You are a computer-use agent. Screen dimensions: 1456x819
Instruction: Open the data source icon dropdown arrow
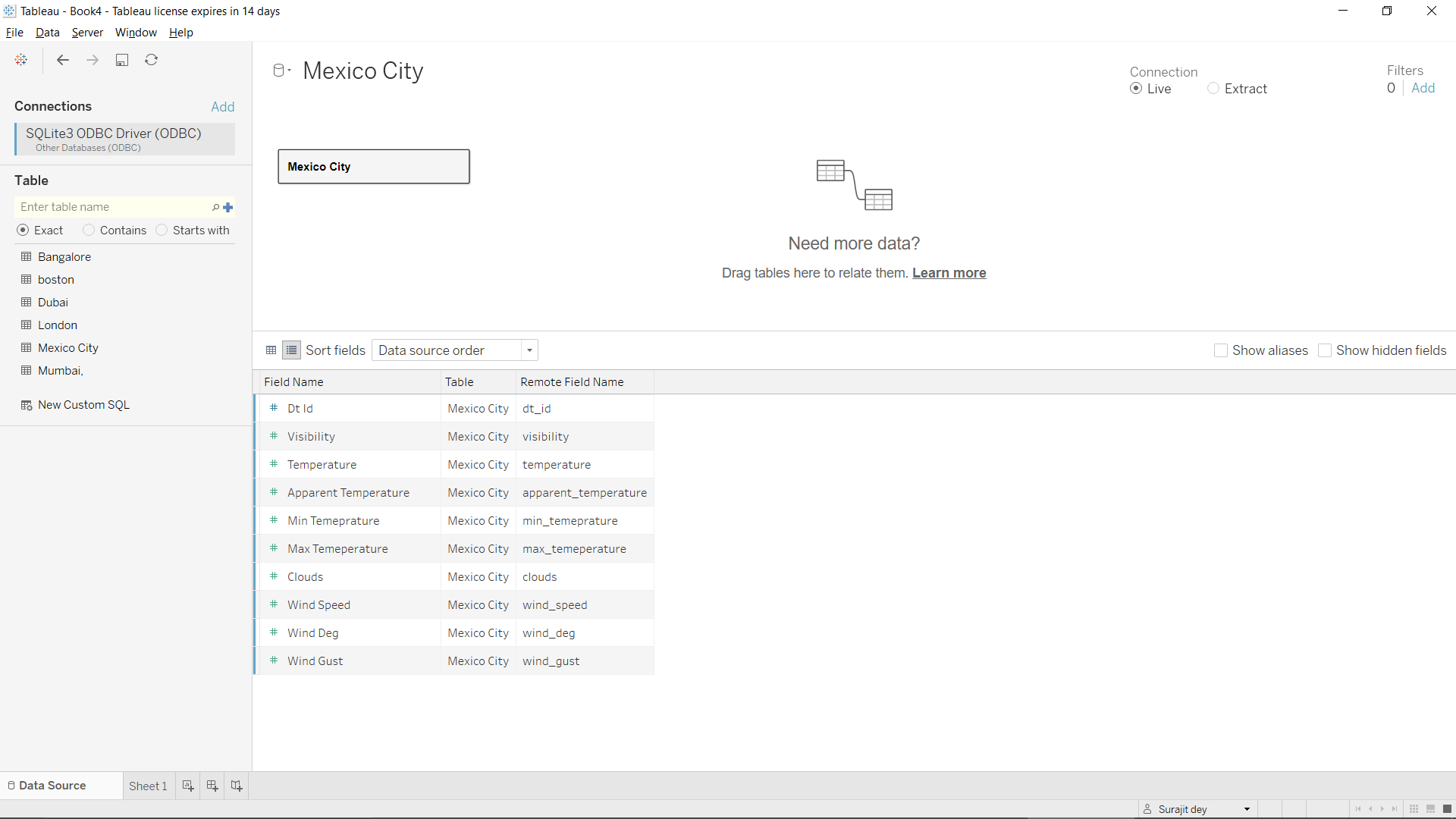[289, 71]
